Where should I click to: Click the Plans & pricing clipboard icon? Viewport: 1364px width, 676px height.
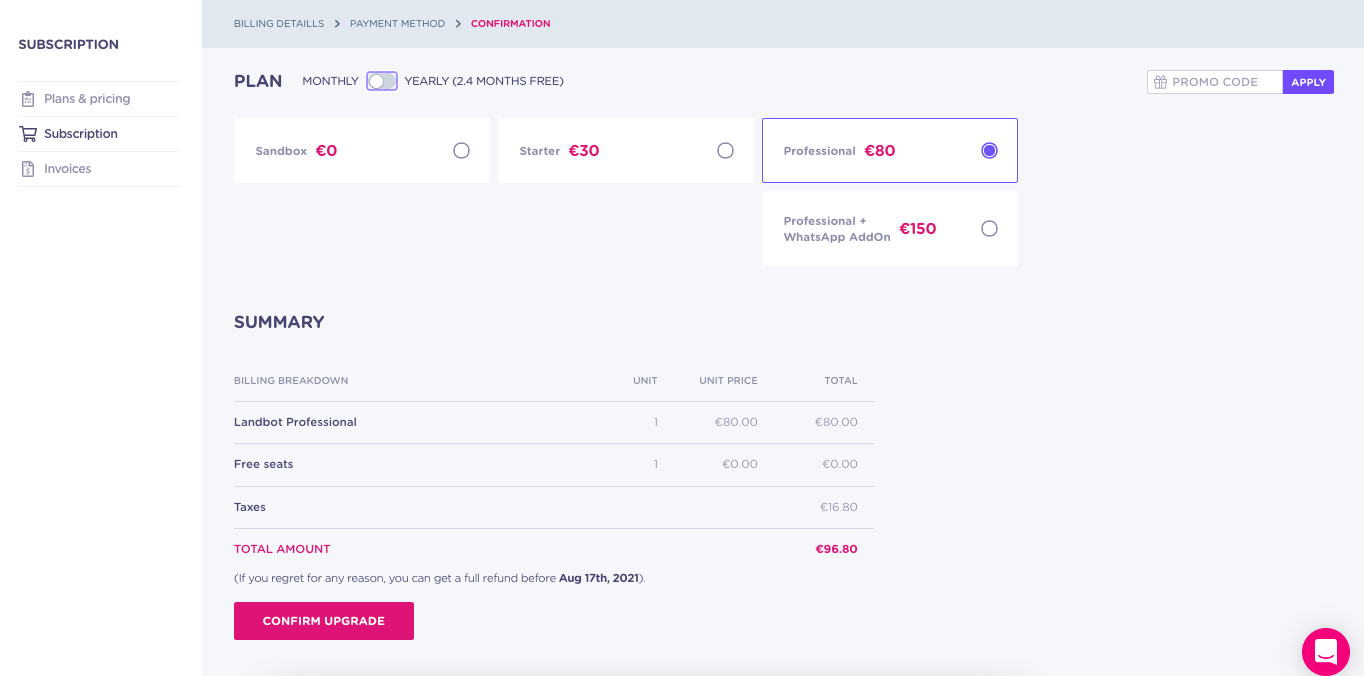pos(28,99)
